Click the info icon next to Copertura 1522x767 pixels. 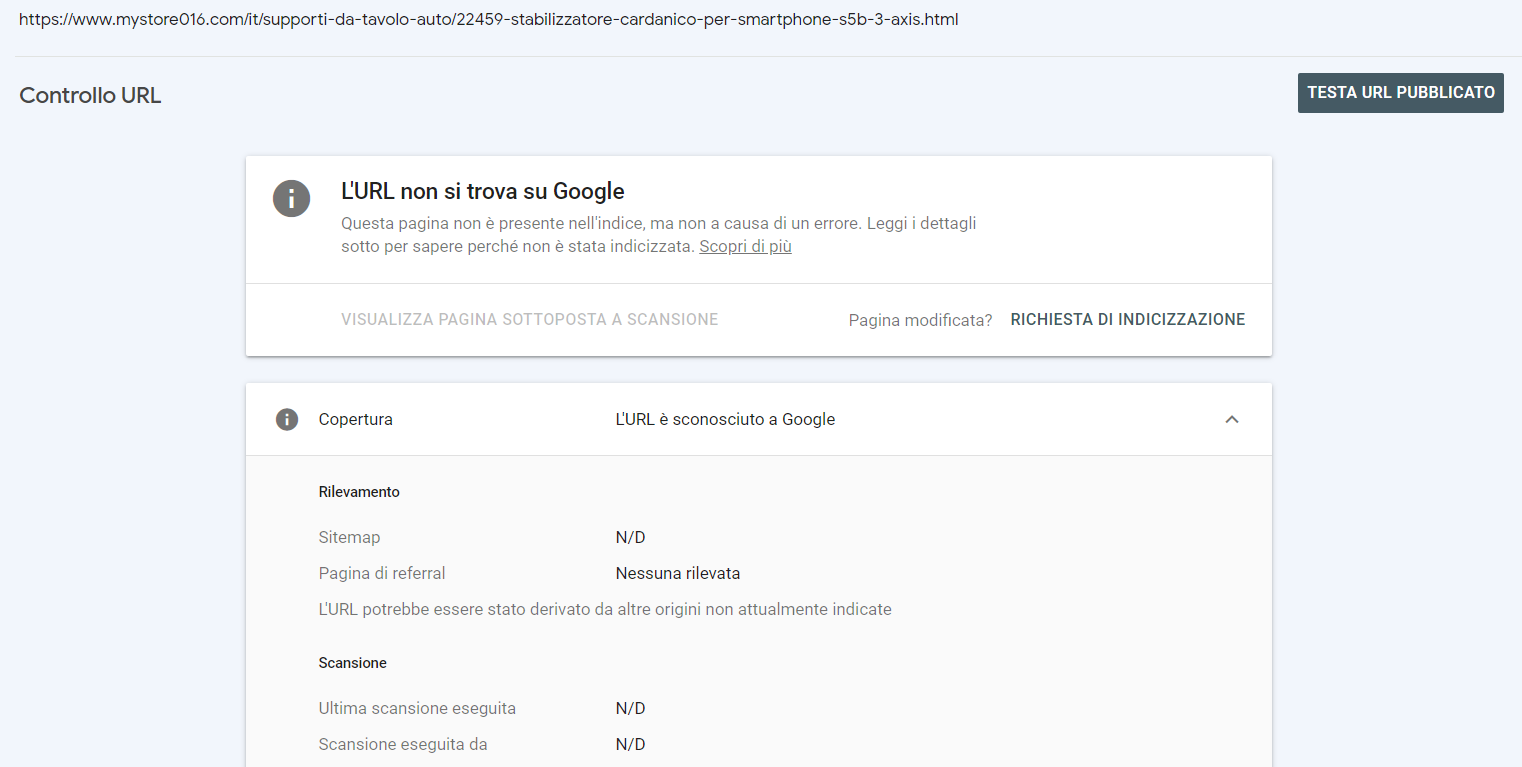coord(287,419)
